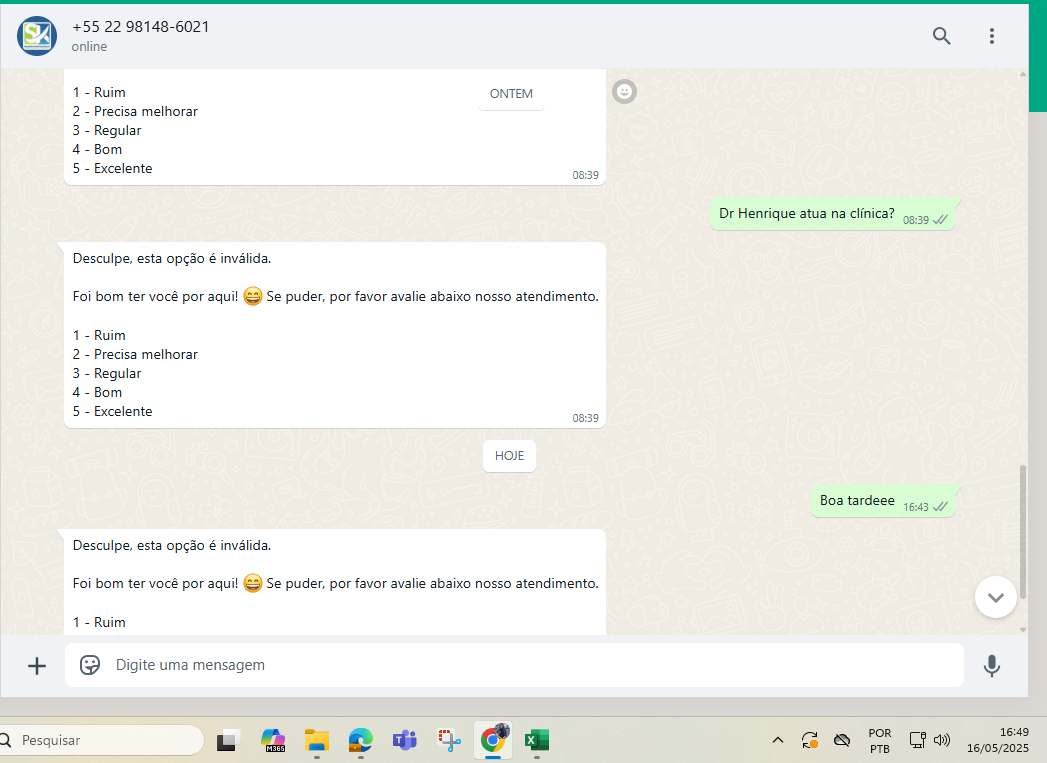Click the online status text
Screen dimensions: 1047x763
point(89,47)
